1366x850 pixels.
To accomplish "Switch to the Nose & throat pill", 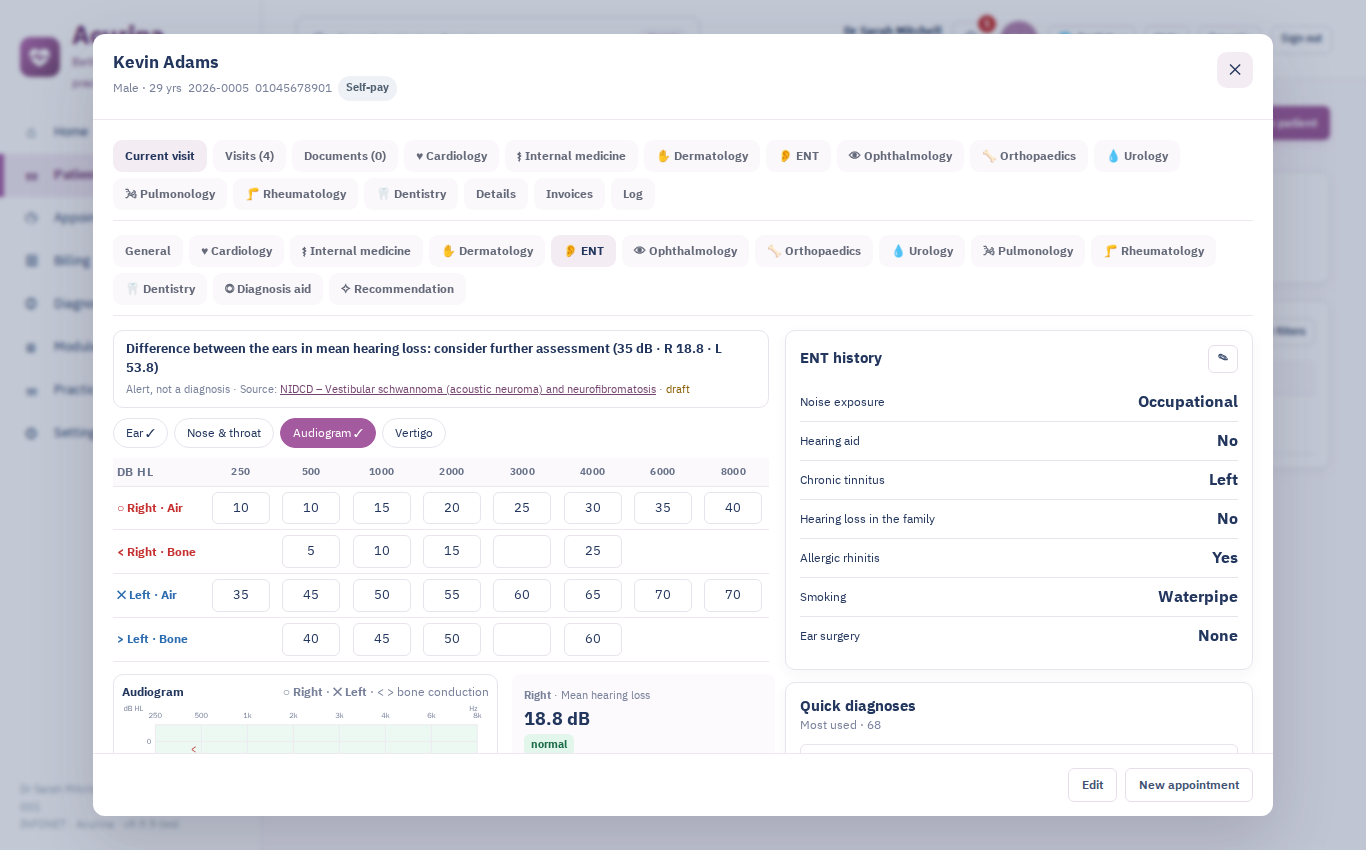I will pos(224,433).
